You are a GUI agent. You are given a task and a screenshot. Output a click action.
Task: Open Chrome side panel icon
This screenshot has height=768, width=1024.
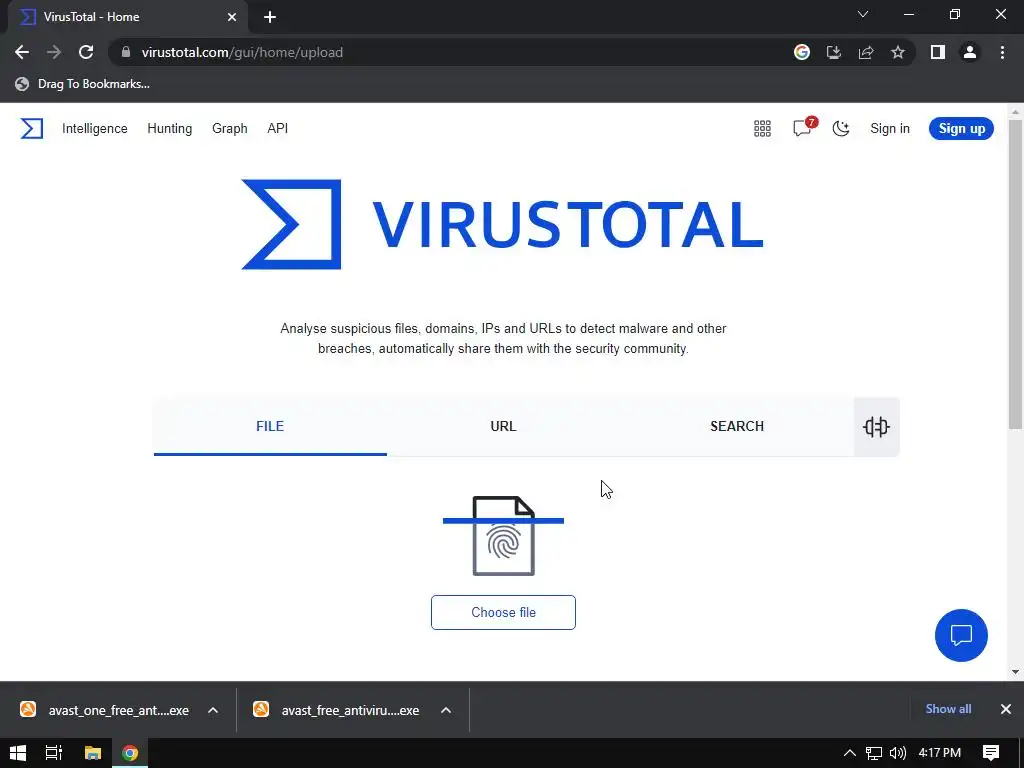click(938, 52)
